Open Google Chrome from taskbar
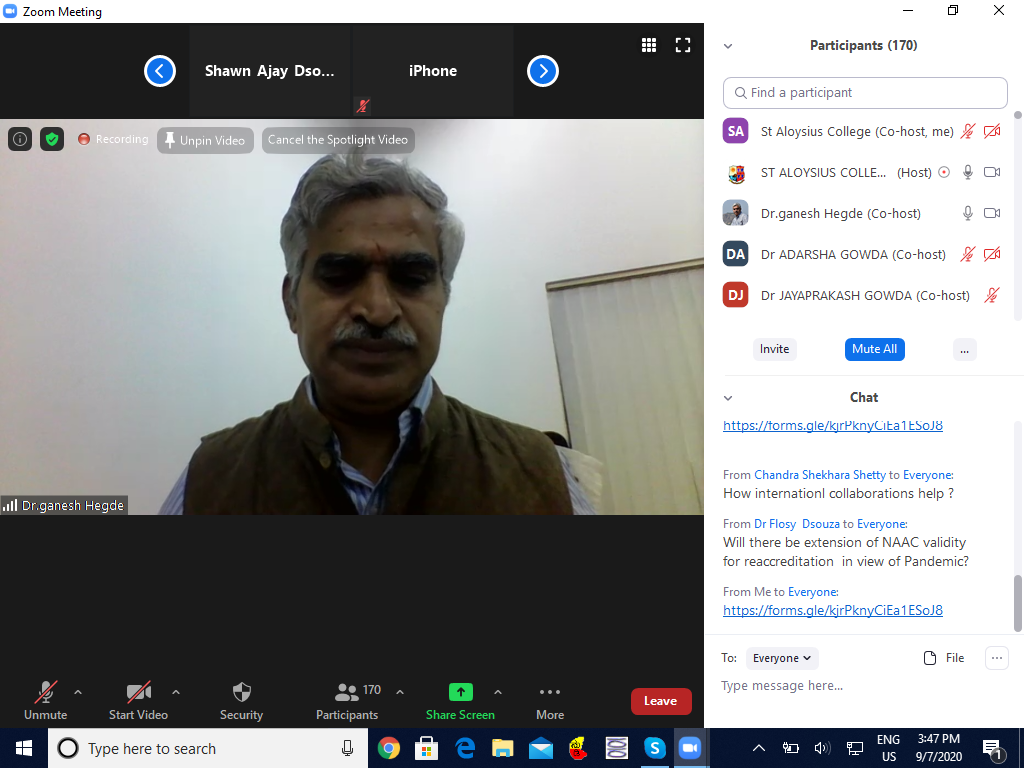The height and width of the screenshot is (768, 1024). [389, 748]
